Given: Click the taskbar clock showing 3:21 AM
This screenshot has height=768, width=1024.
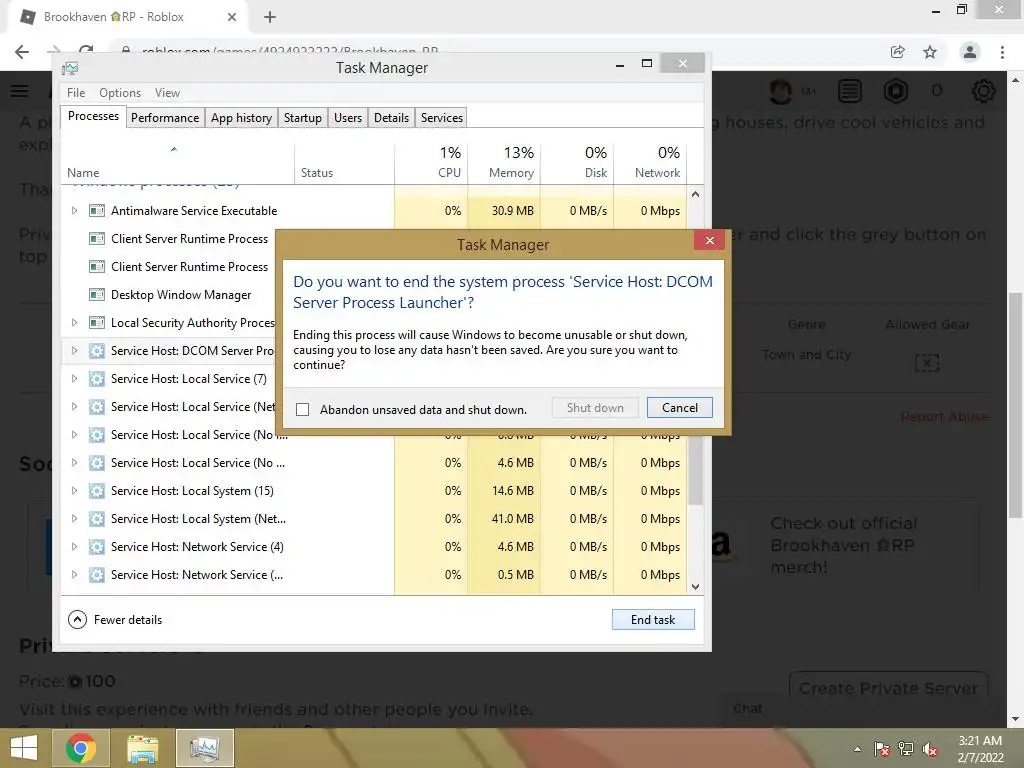Looking at the screenshot, I should point(980,749).
